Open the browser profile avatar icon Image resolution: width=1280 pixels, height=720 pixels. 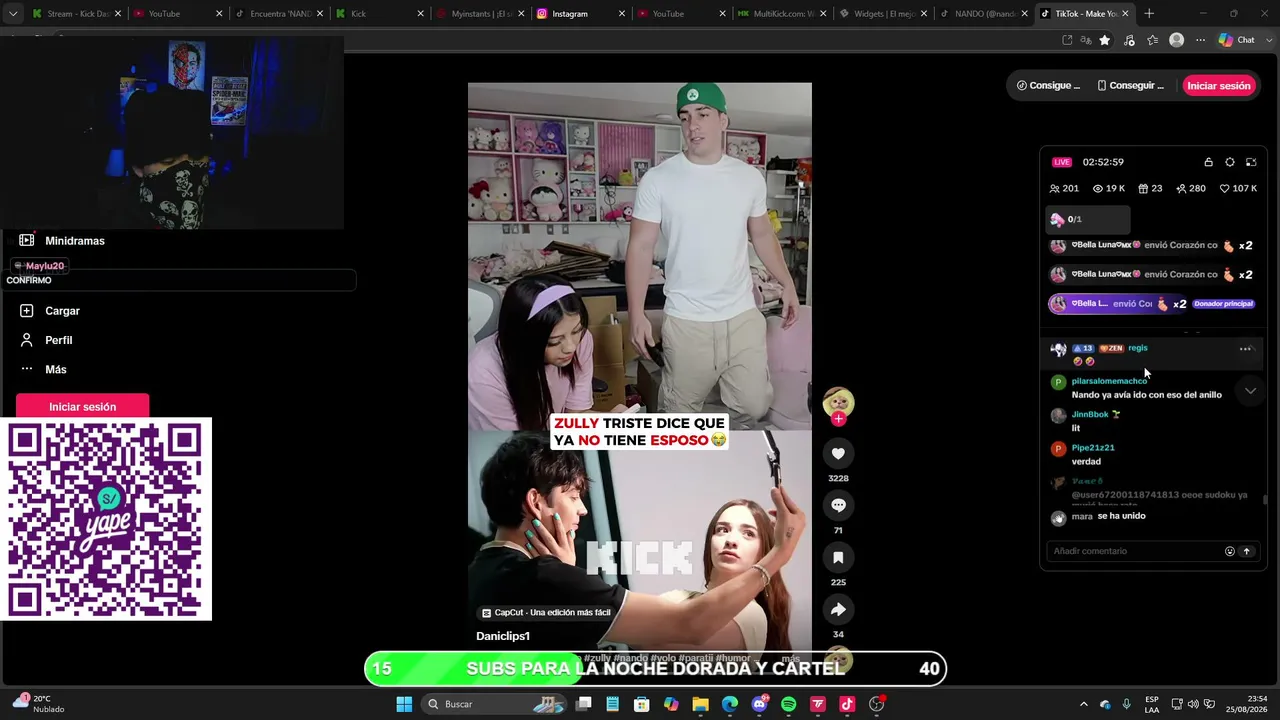[x=1177, y=40]
